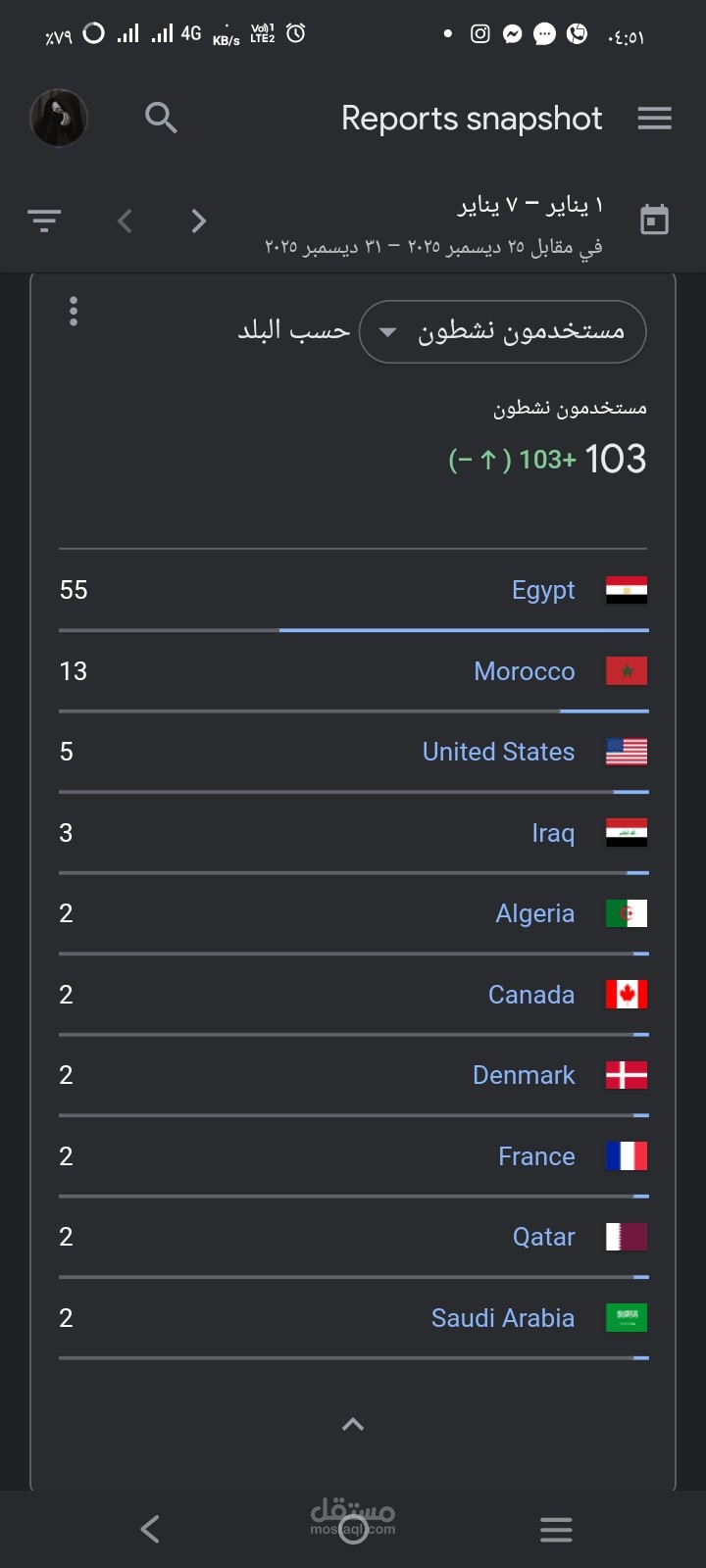Go to next date period arrow
The image size is (706, 1568).
tap(199, 220)
